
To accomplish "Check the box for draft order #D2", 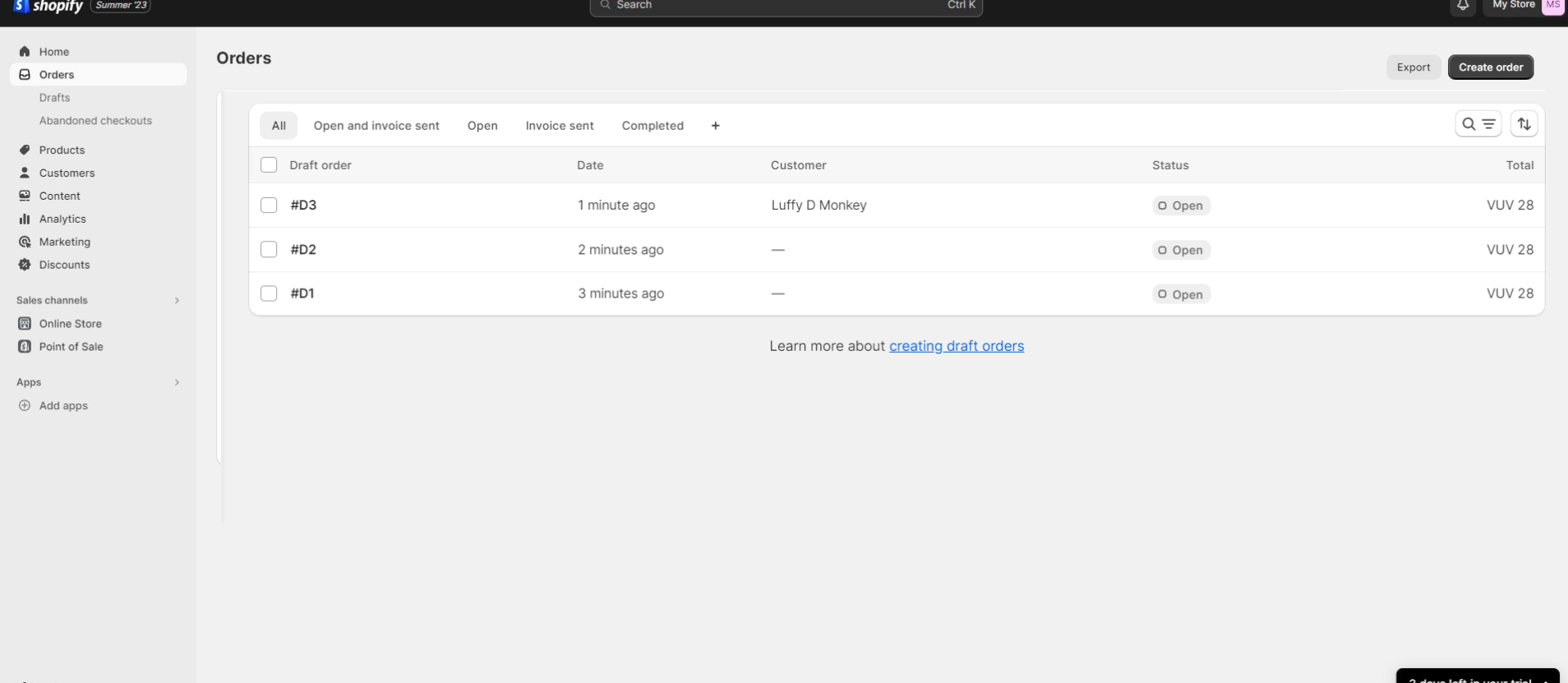I will click(x=269, y=249).
